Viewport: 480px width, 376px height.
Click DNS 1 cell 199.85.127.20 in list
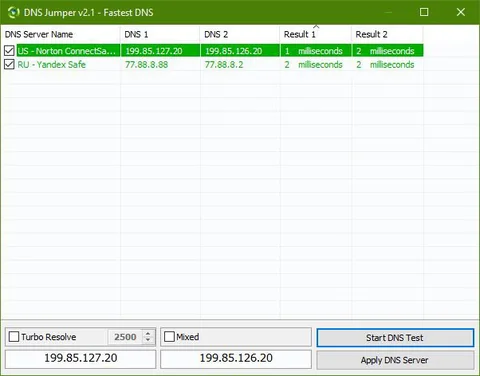coord(160,51)
